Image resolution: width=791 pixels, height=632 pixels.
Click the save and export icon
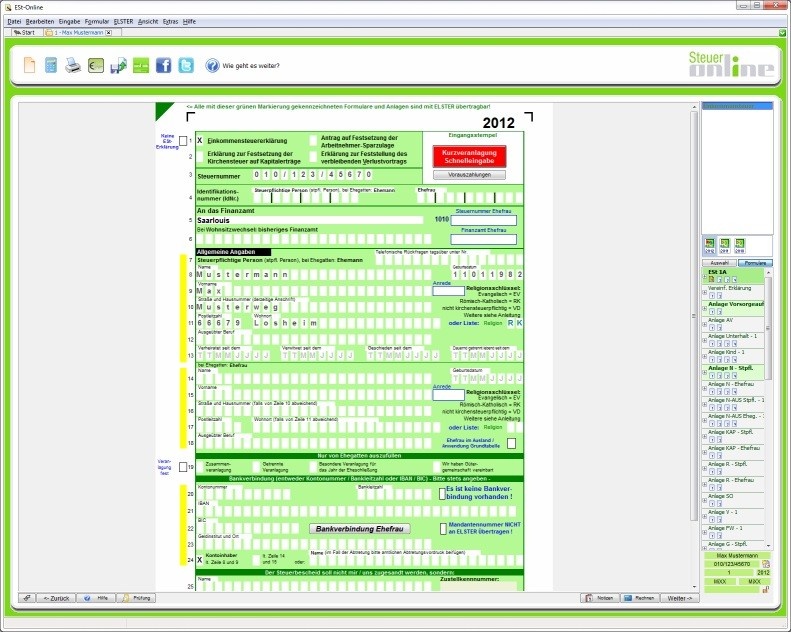point(119,66)
